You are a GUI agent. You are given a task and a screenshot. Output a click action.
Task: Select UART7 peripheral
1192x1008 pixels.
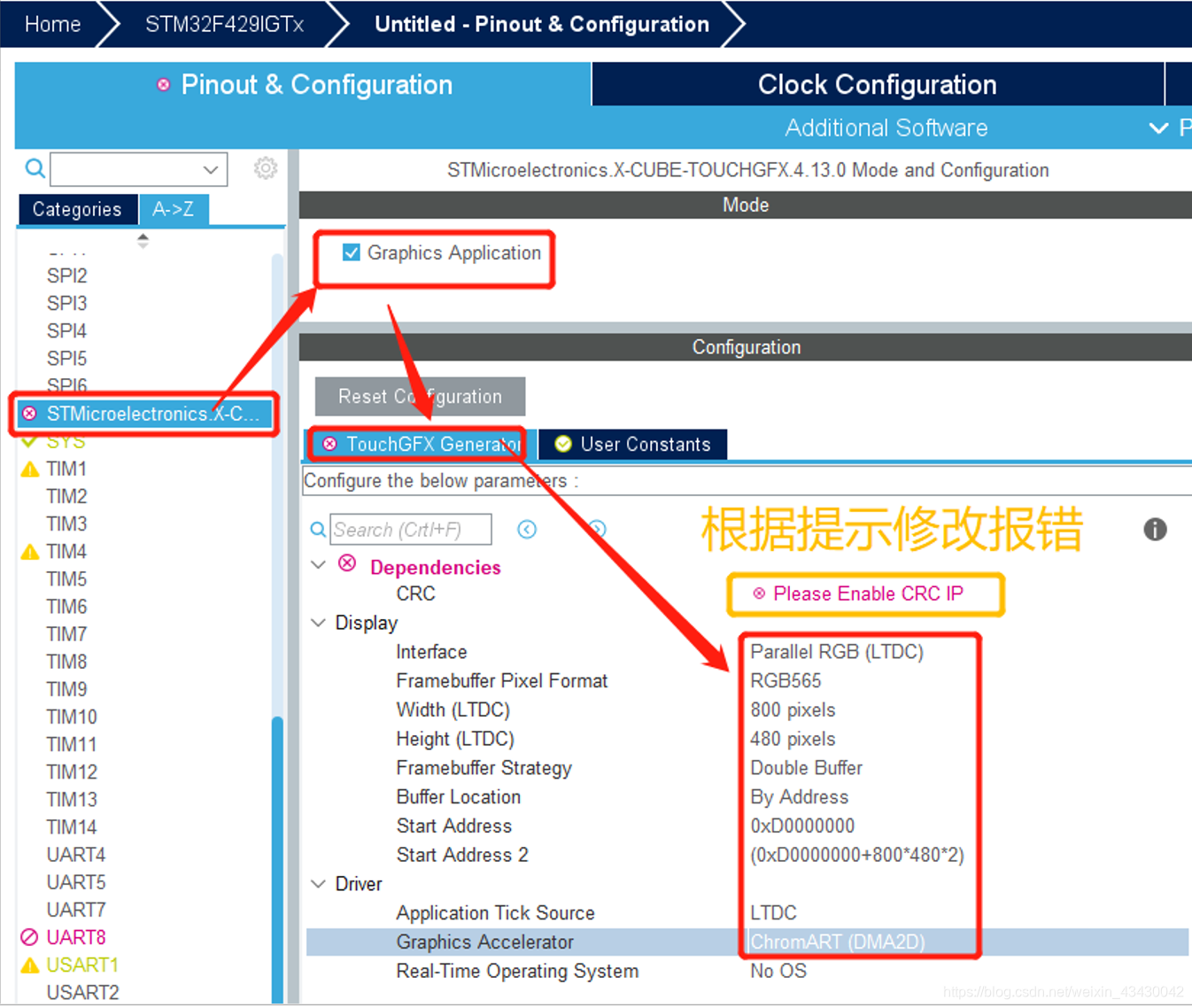tap(76, 910)
